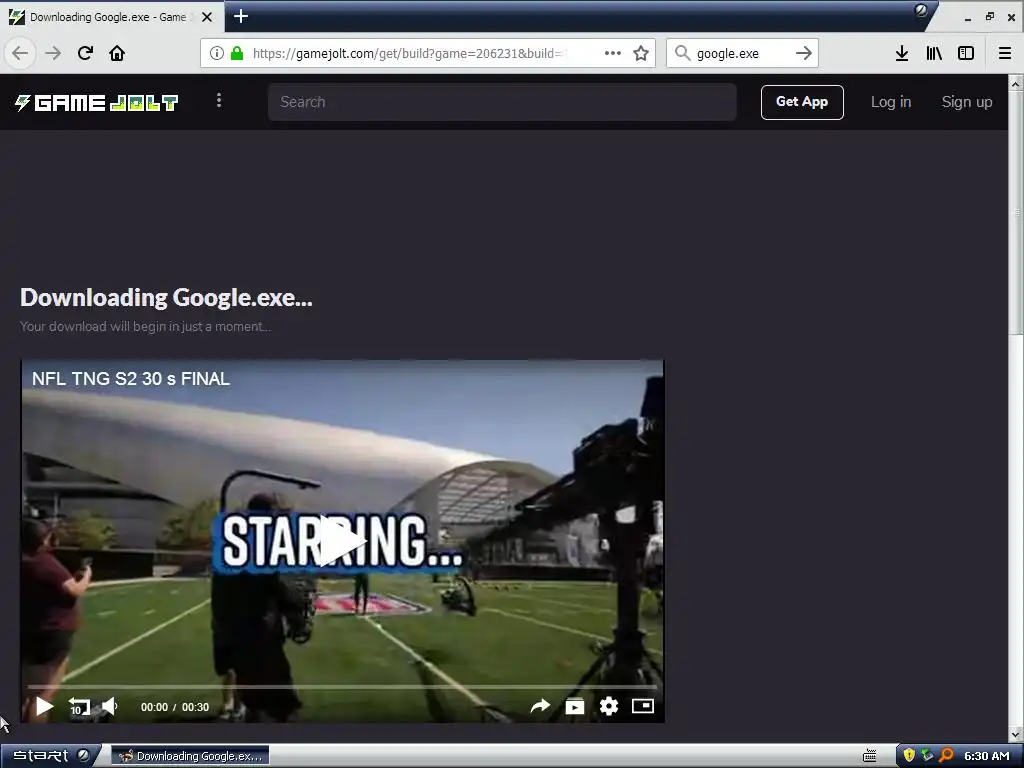This screenshot has height=768, width=1024.
Task: Click the title bar blocked-circle icon
Action: pyautogui.click(x=921, y=10)
